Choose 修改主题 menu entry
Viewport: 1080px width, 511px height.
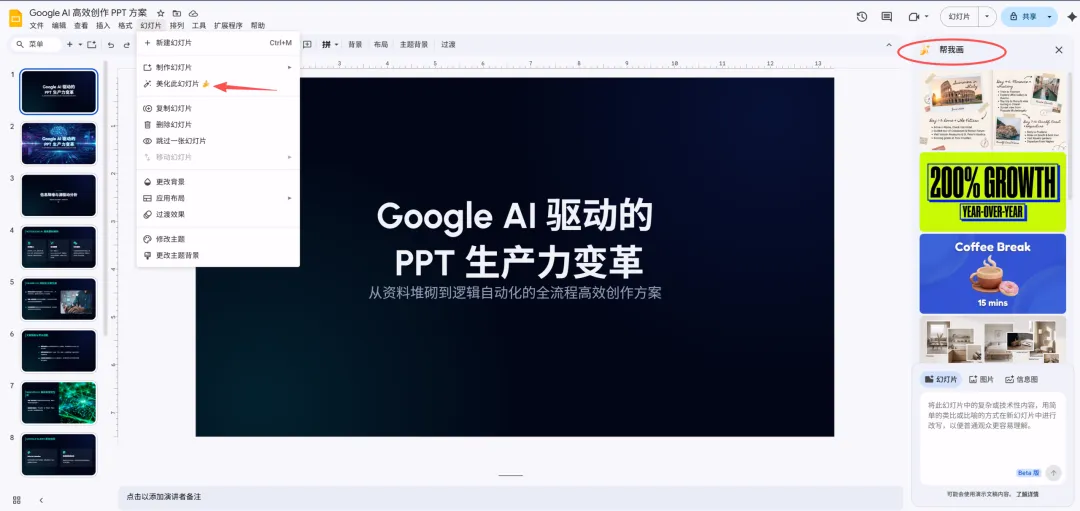tap(218, 239)
